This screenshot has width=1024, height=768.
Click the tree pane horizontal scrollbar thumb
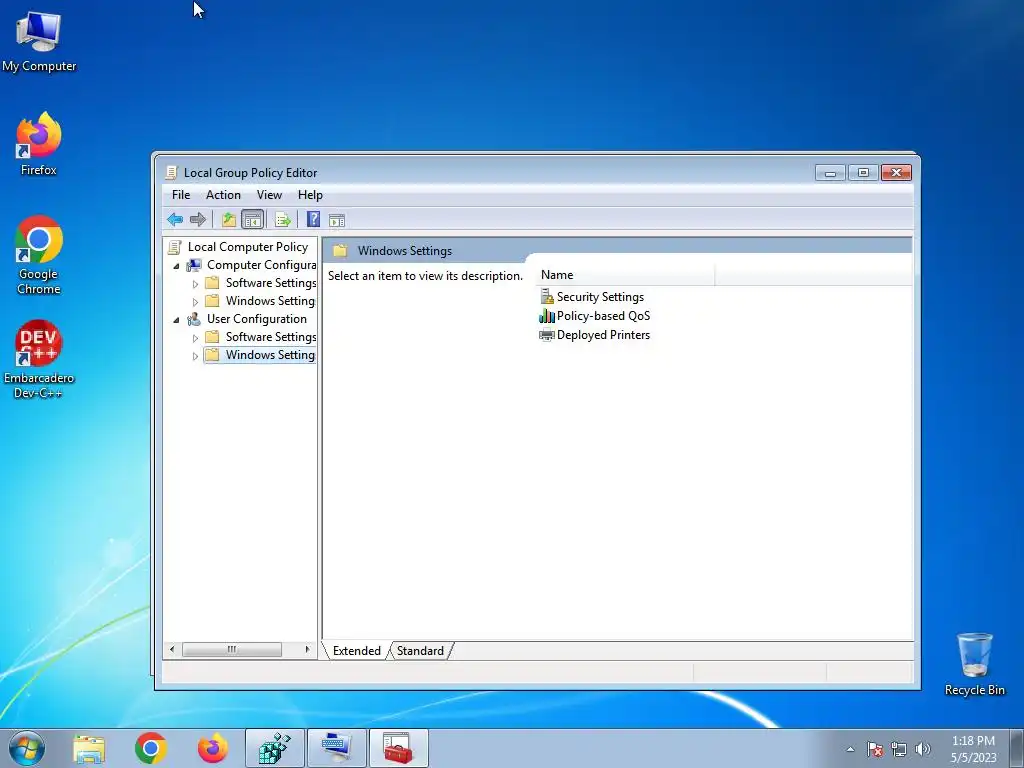232,649
